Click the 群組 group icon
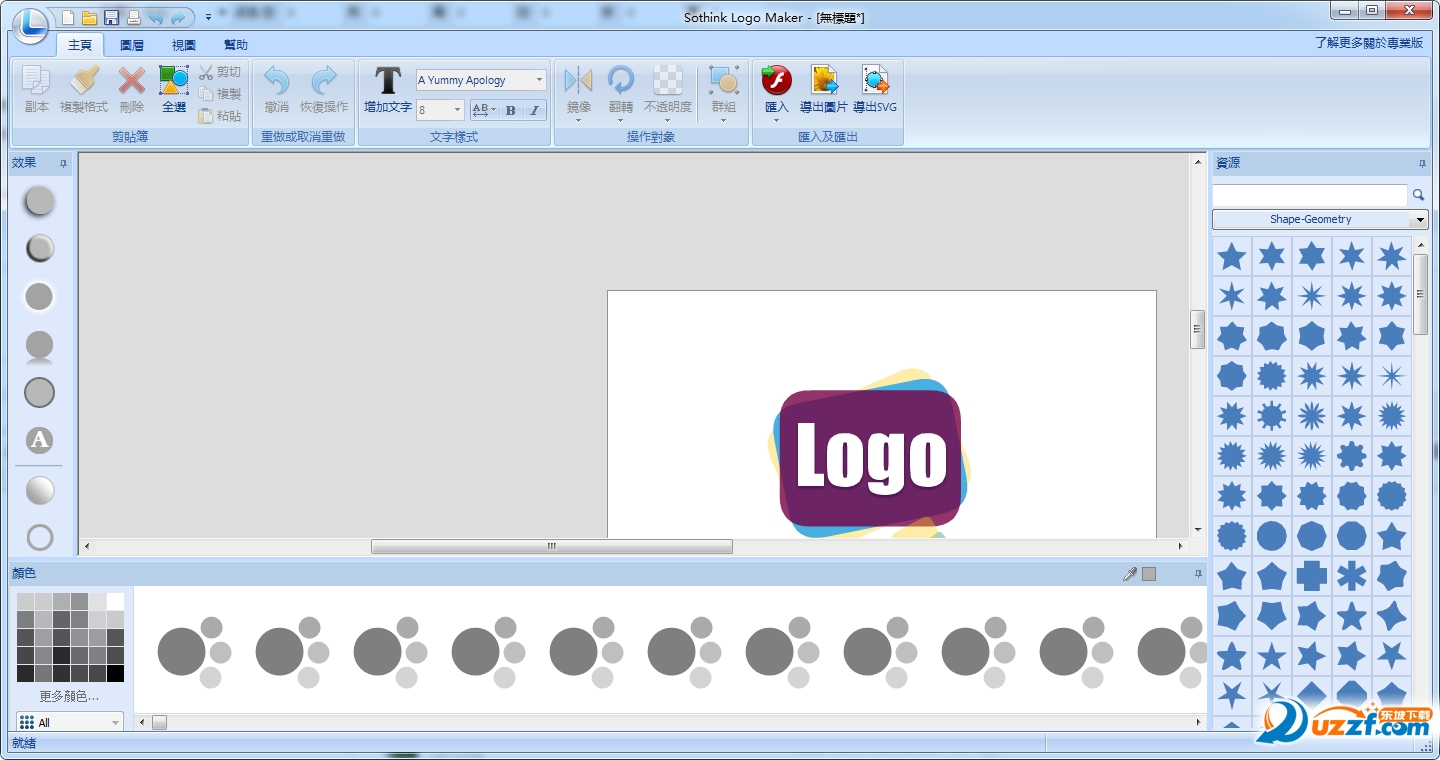This screenshot has height=760, width=1440. click(724, 82)
